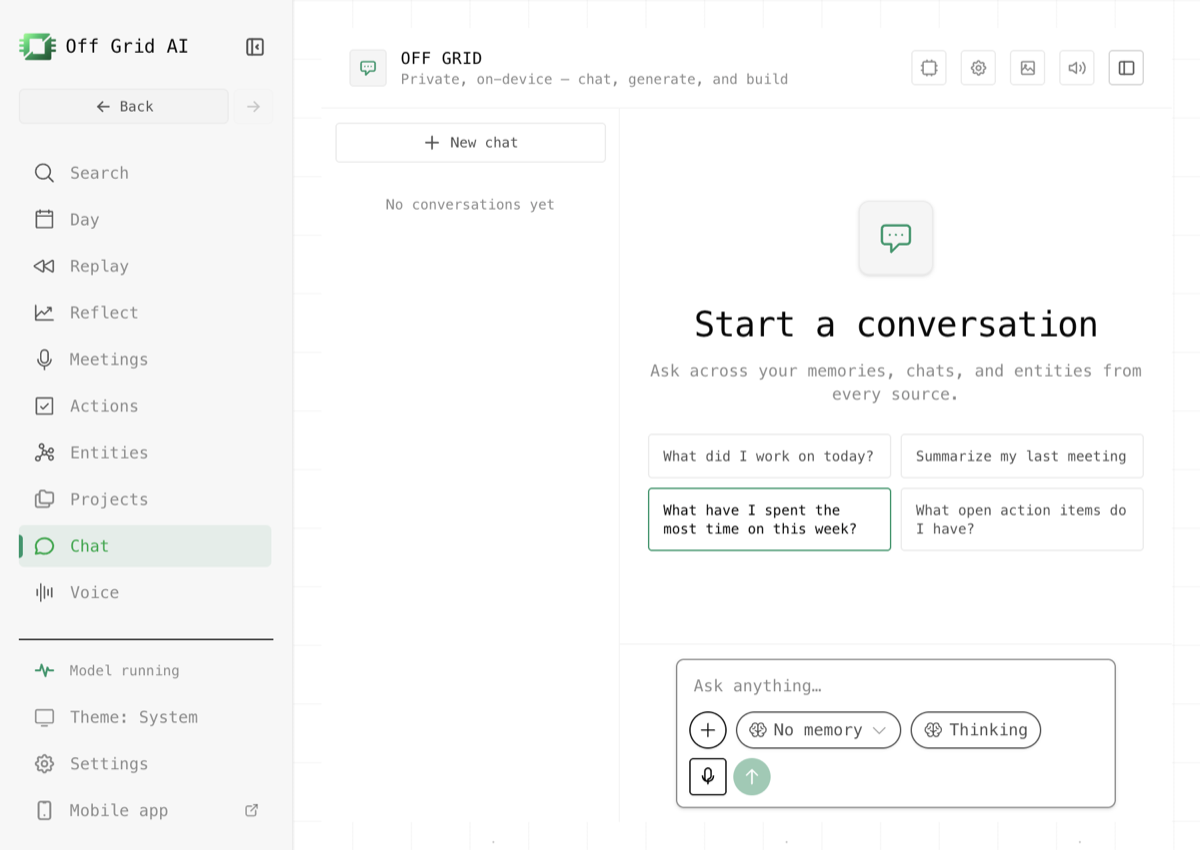
Task: Click the large chat bubble icon above heading
Action: (896, 238)
